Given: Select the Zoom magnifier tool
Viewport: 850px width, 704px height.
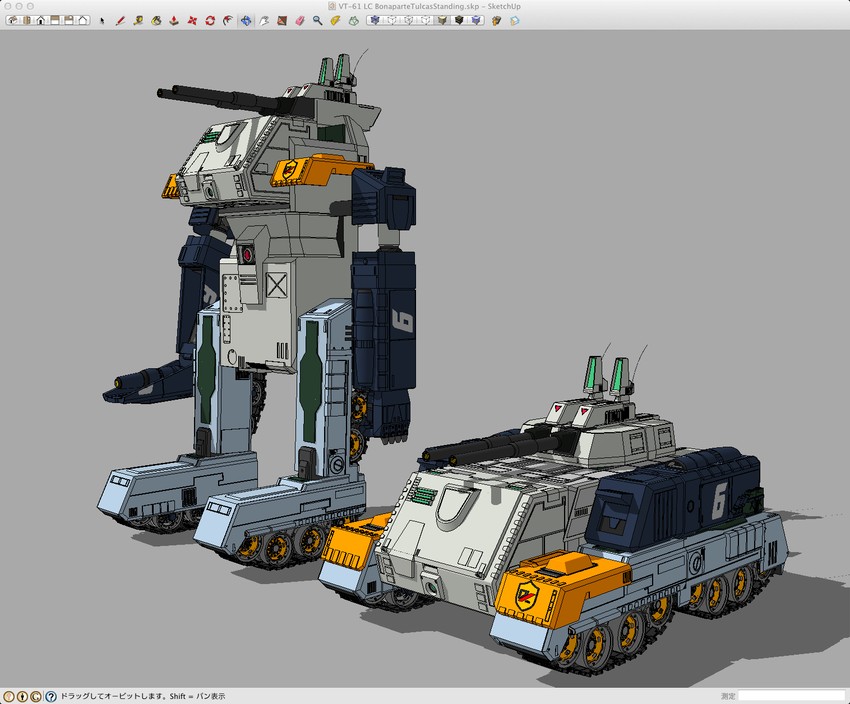Looking at the screenshot, I should tap(318, 21).
